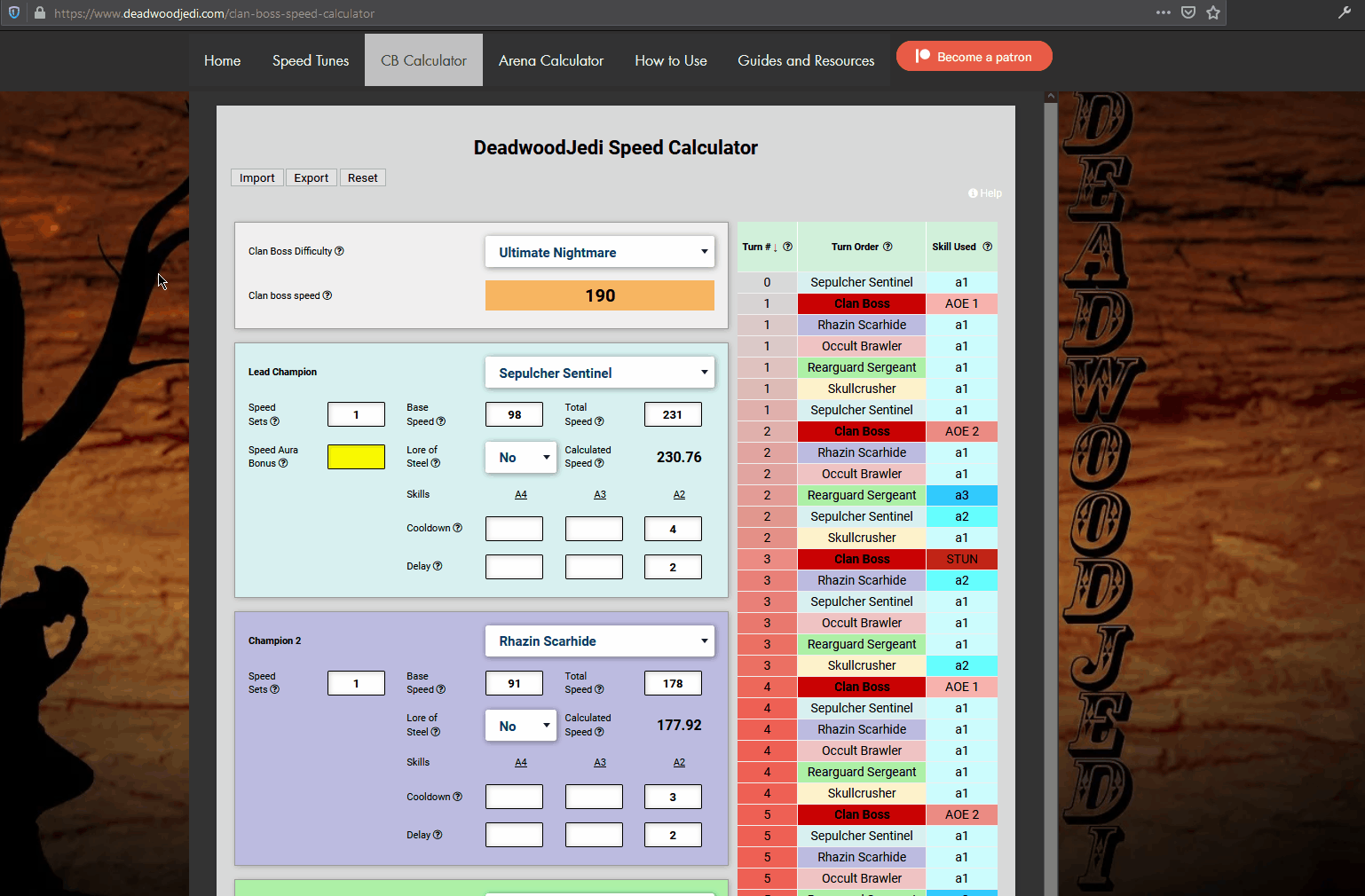
Task: Click the orange Clan boss speed 190 box
Action: 600,295
